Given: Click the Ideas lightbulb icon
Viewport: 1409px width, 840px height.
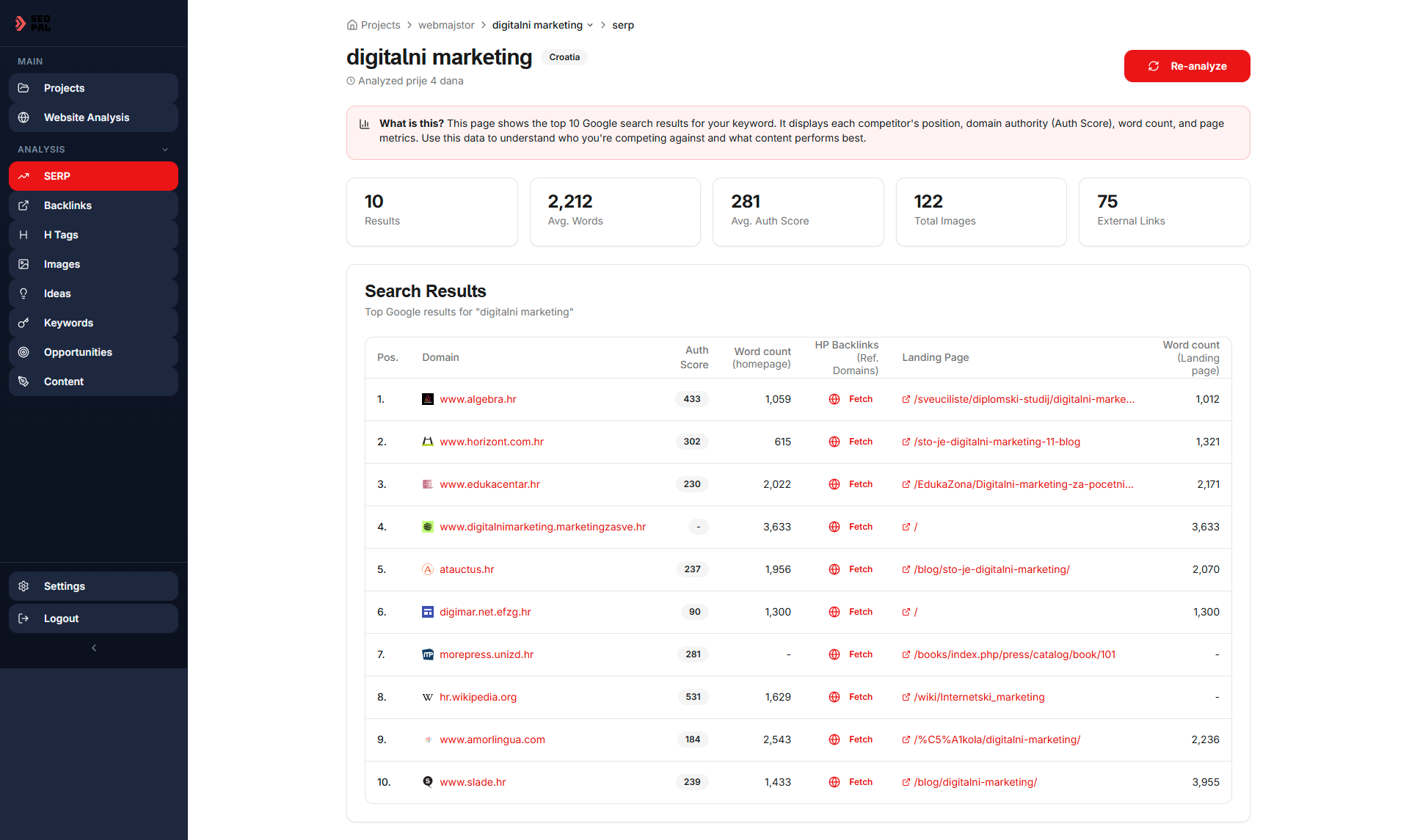Looking at the screenshot, I should (23, 293).
